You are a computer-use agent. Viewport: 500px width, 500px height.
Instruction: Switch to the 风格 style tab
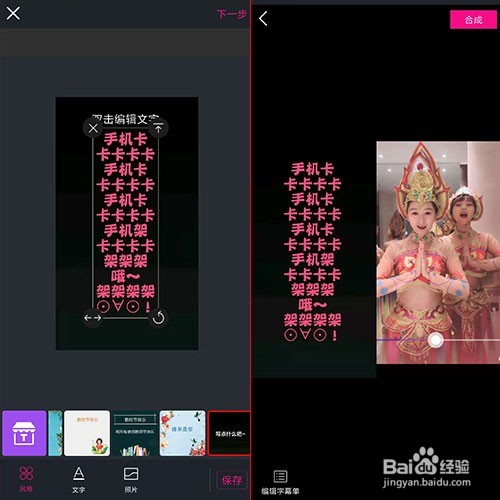(x=26, y=479)
